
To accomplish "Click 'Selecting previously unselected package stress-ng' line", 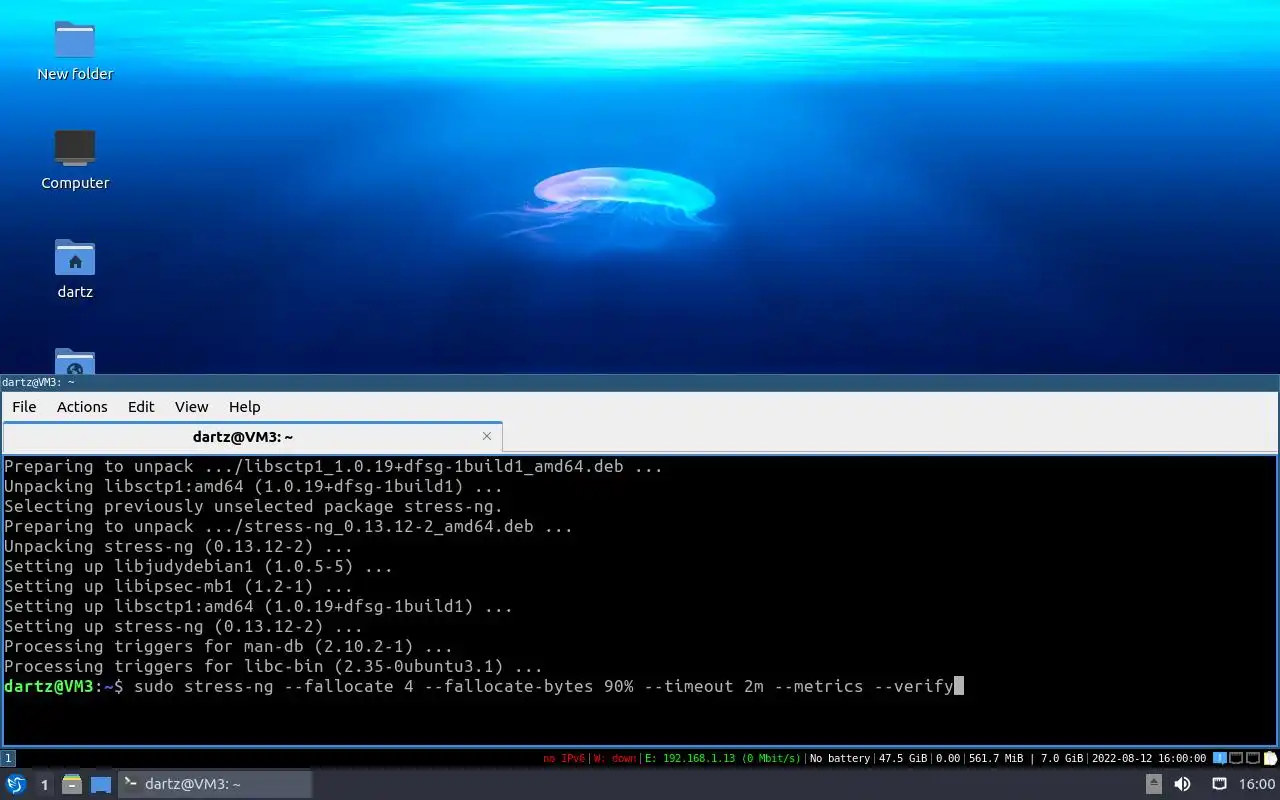I will click(x=253, y=506).
